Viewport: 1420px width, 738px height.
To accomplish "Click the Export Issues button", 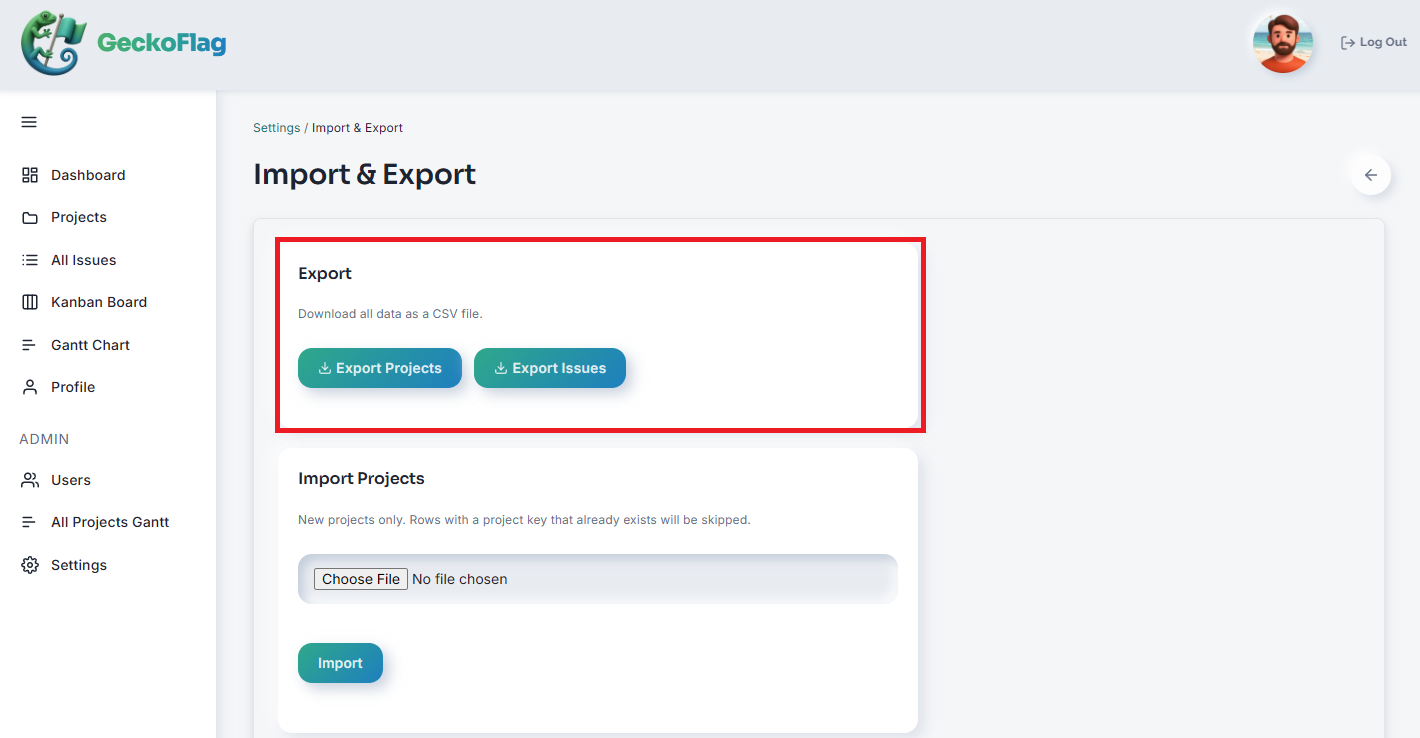I will click(x=550, y=368).
